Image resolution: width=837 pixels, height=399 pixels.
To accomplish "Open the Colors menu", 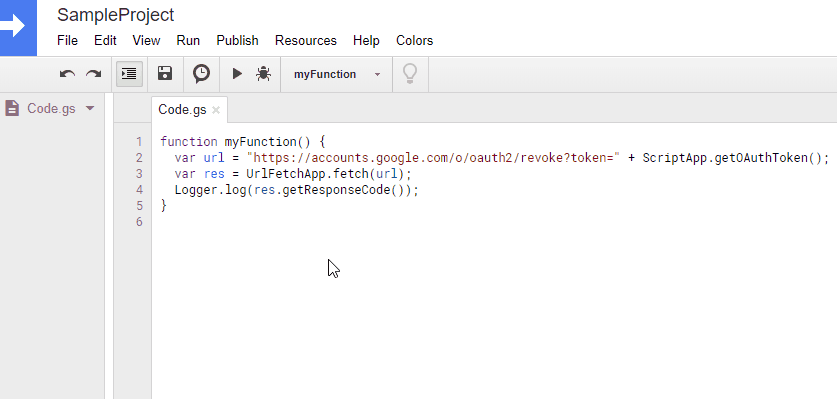I will click(x=414, y=41).
